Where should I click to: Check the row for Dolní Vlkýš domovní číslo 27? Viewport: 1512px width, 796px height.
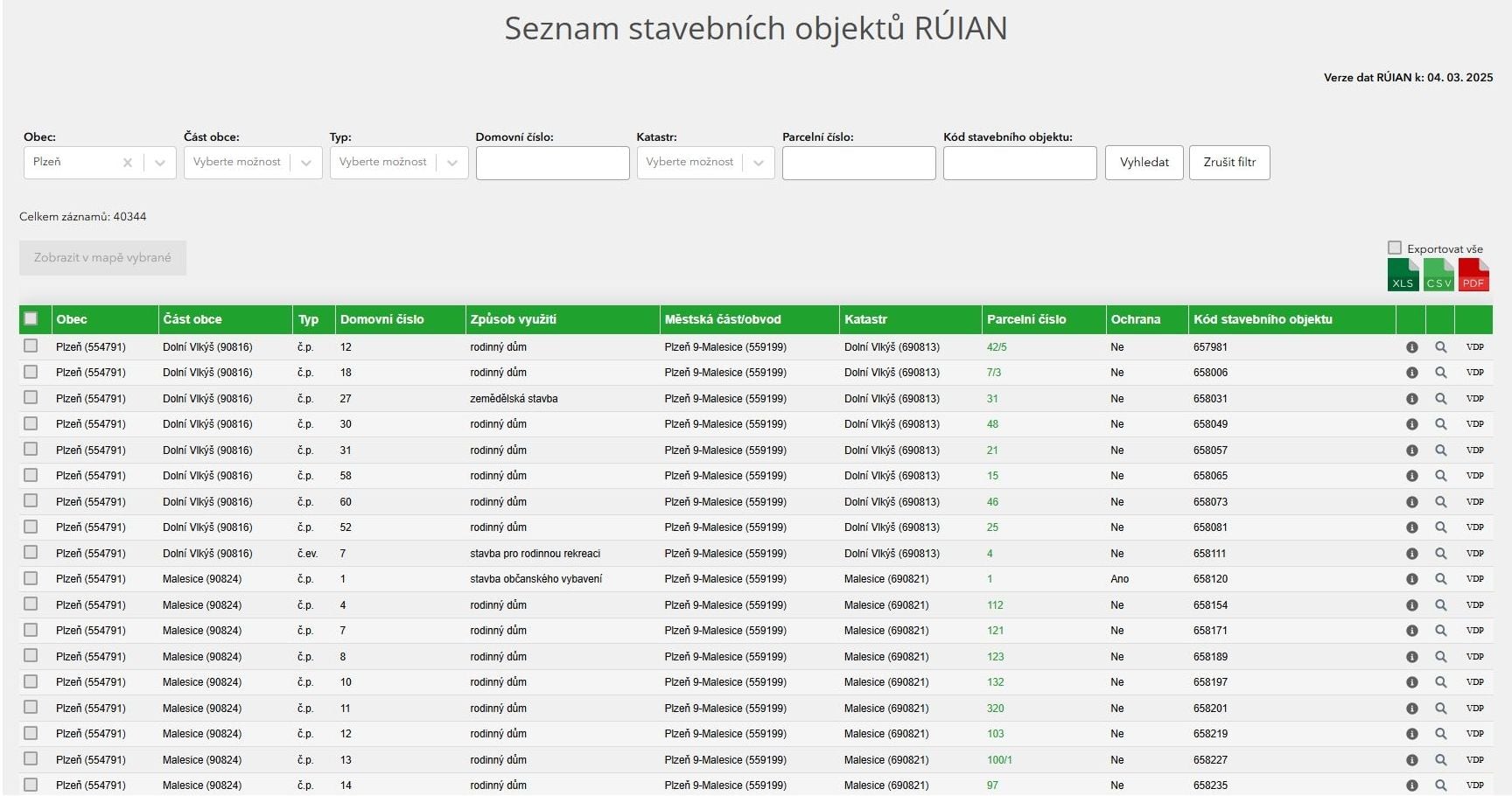[31, 398]
